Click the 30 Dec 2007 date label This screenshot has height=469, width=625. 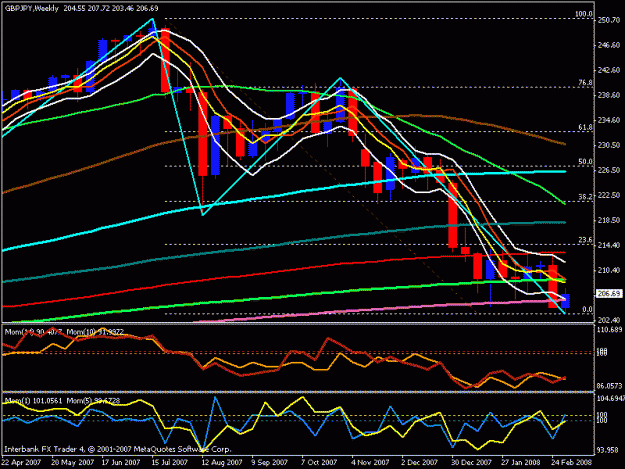point(471,462)
